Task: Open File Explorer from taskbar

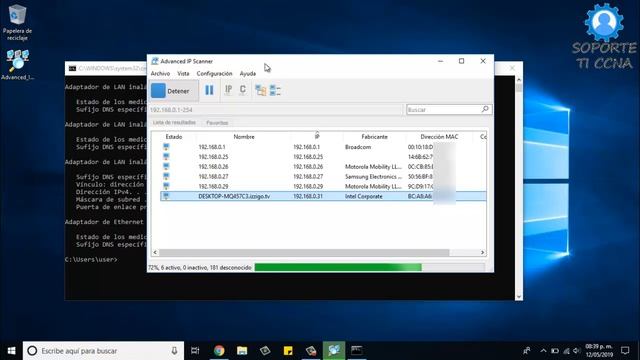Action: [x=242, y=351]
